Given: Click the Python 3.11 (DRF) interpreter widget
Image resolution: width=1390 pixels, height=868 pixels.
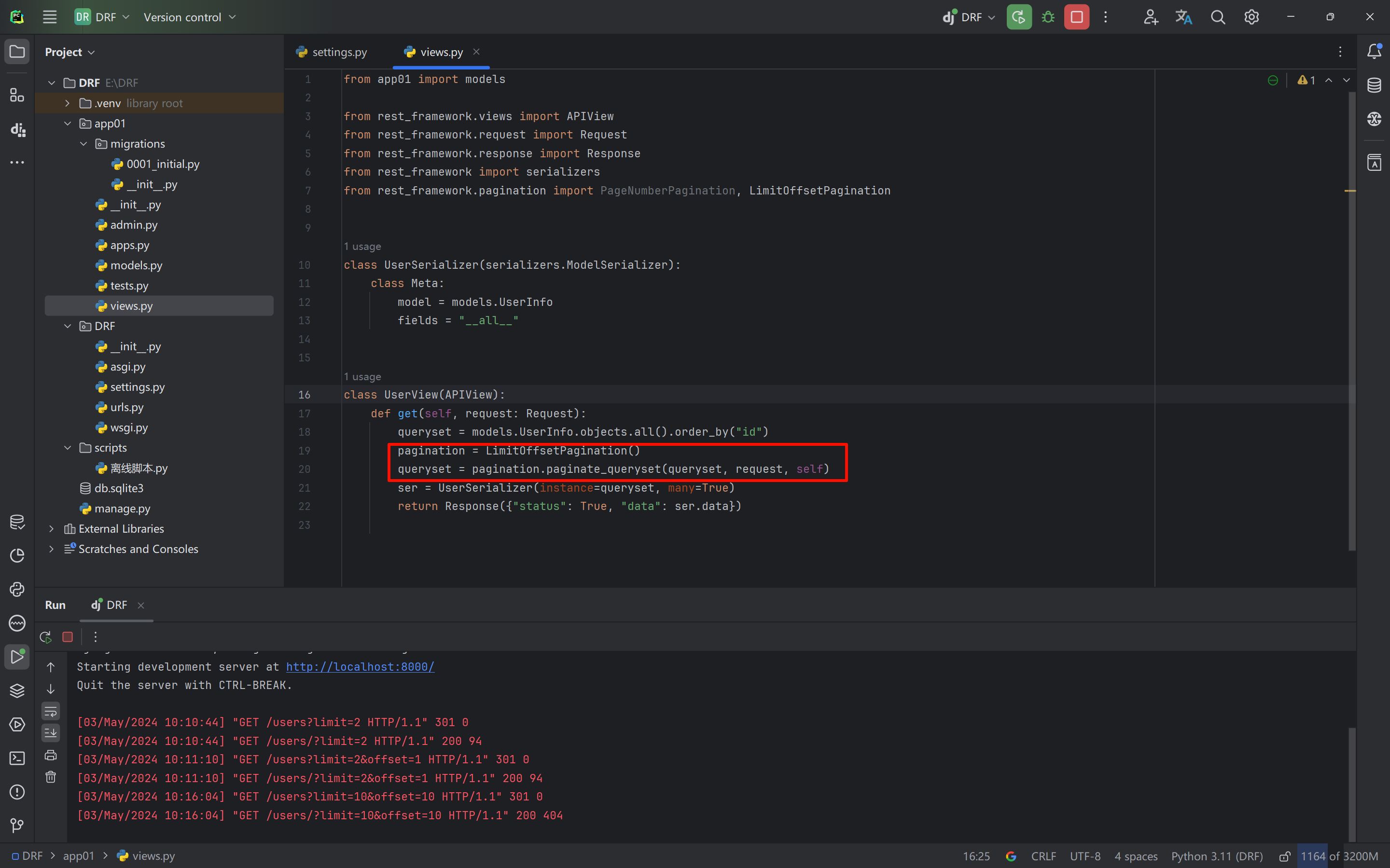Looking at the screenshot, I should point(1217,856).
